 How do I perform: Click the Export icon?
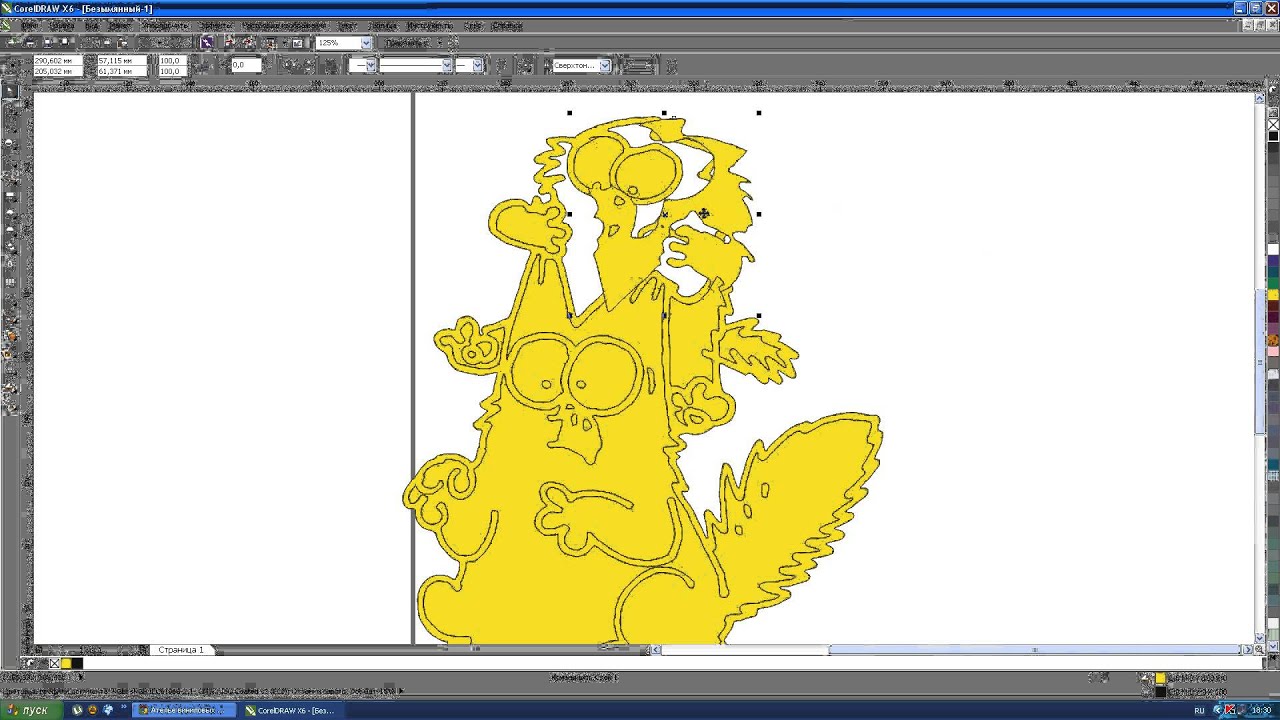pyautogui.click(x=246, y=43)
